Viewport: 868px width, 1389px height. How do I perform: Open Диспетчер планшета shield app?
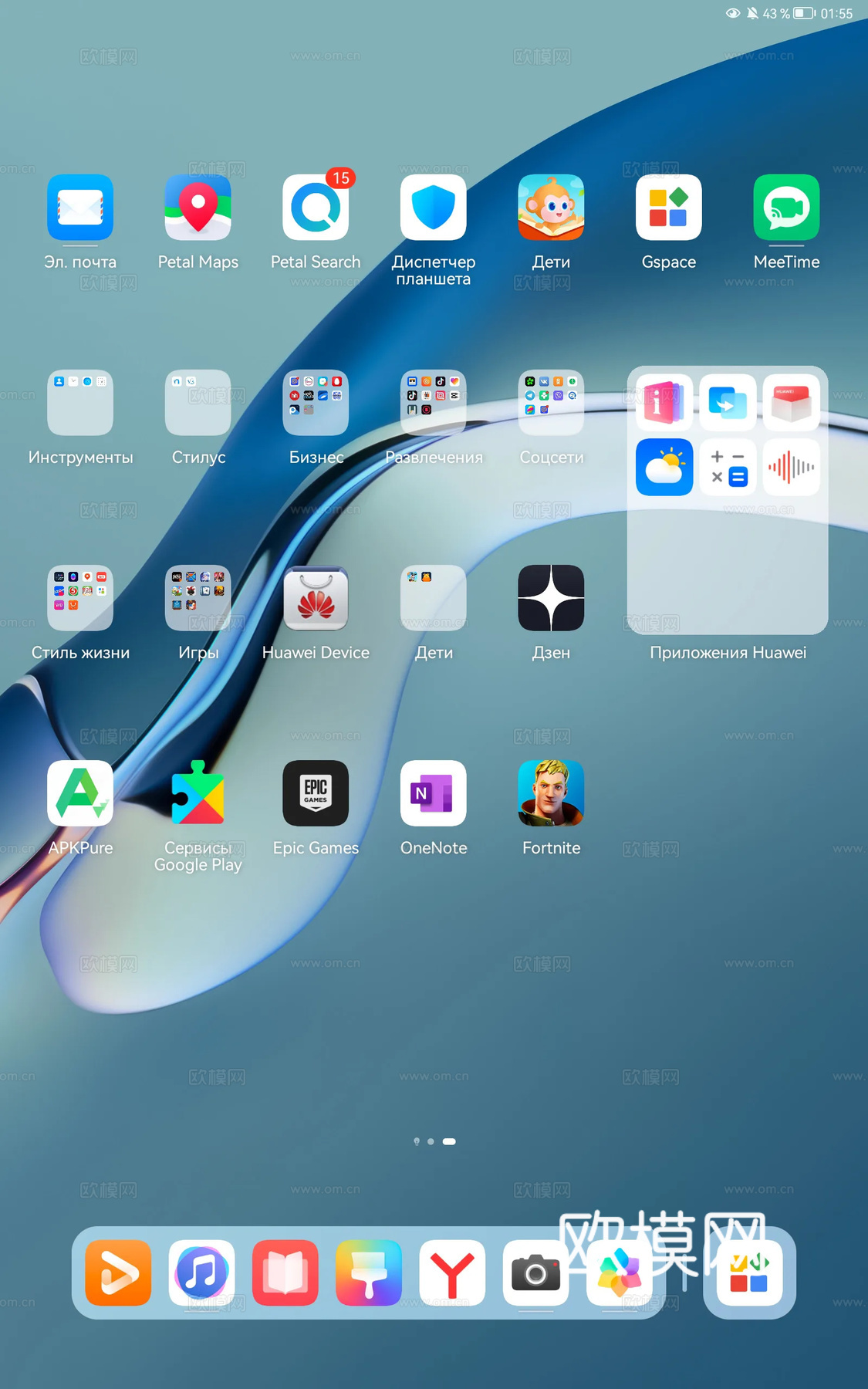pyautogui.click(x=434, y=208)
